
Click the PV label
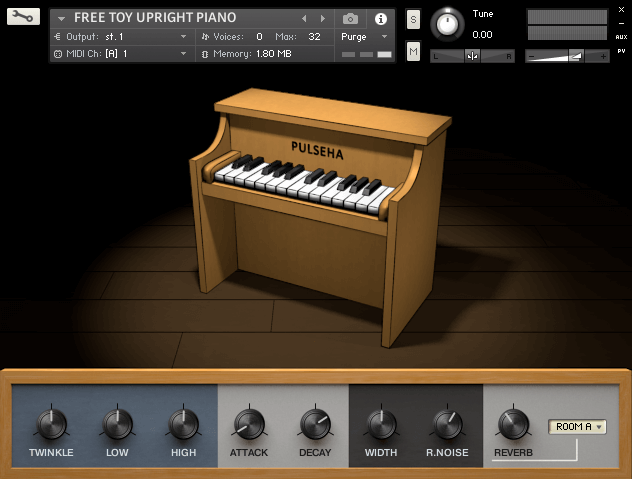621,51
